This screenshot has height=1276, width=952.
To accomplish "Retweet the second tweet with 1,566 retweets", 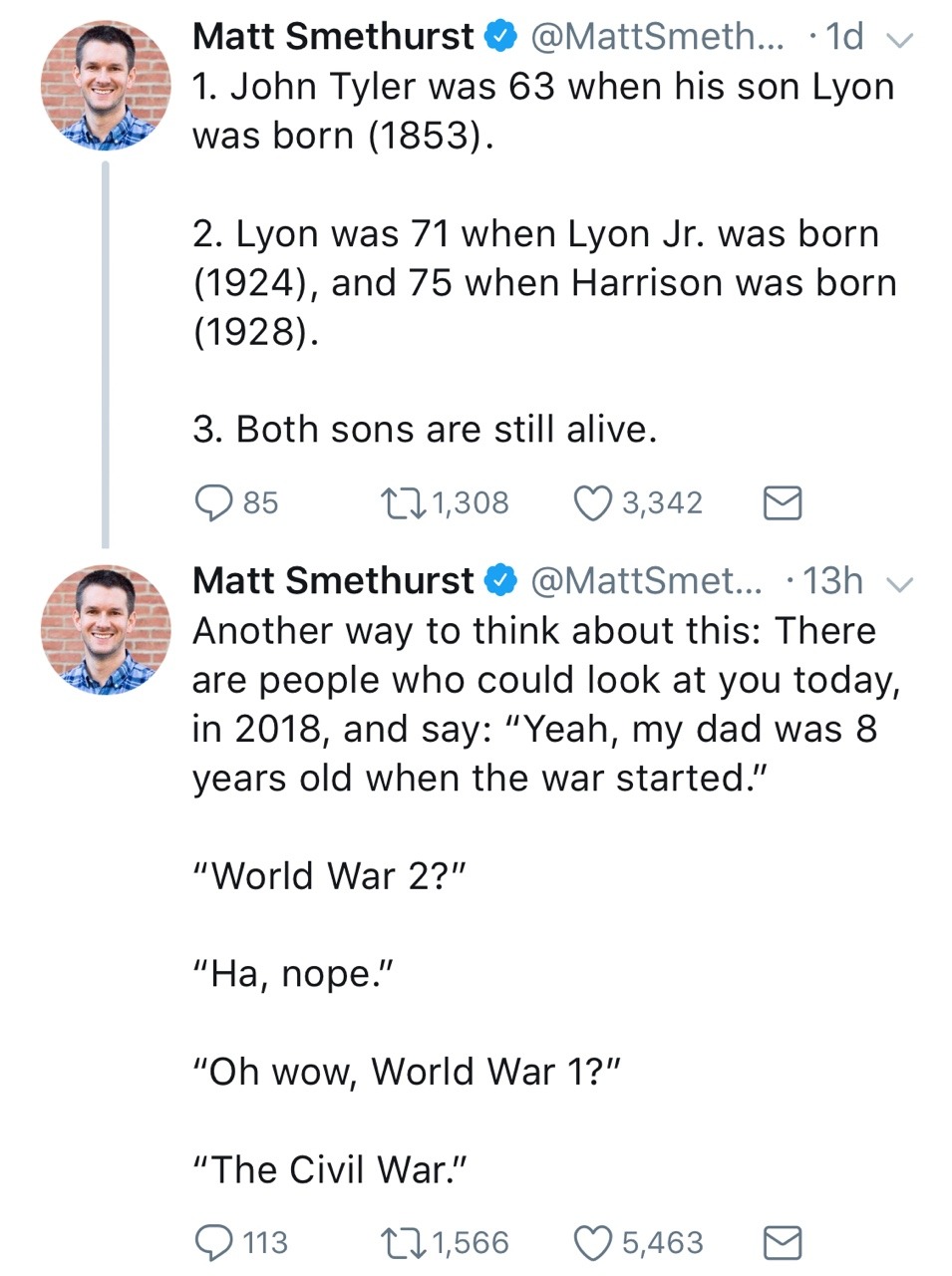I will point(404,1242).
